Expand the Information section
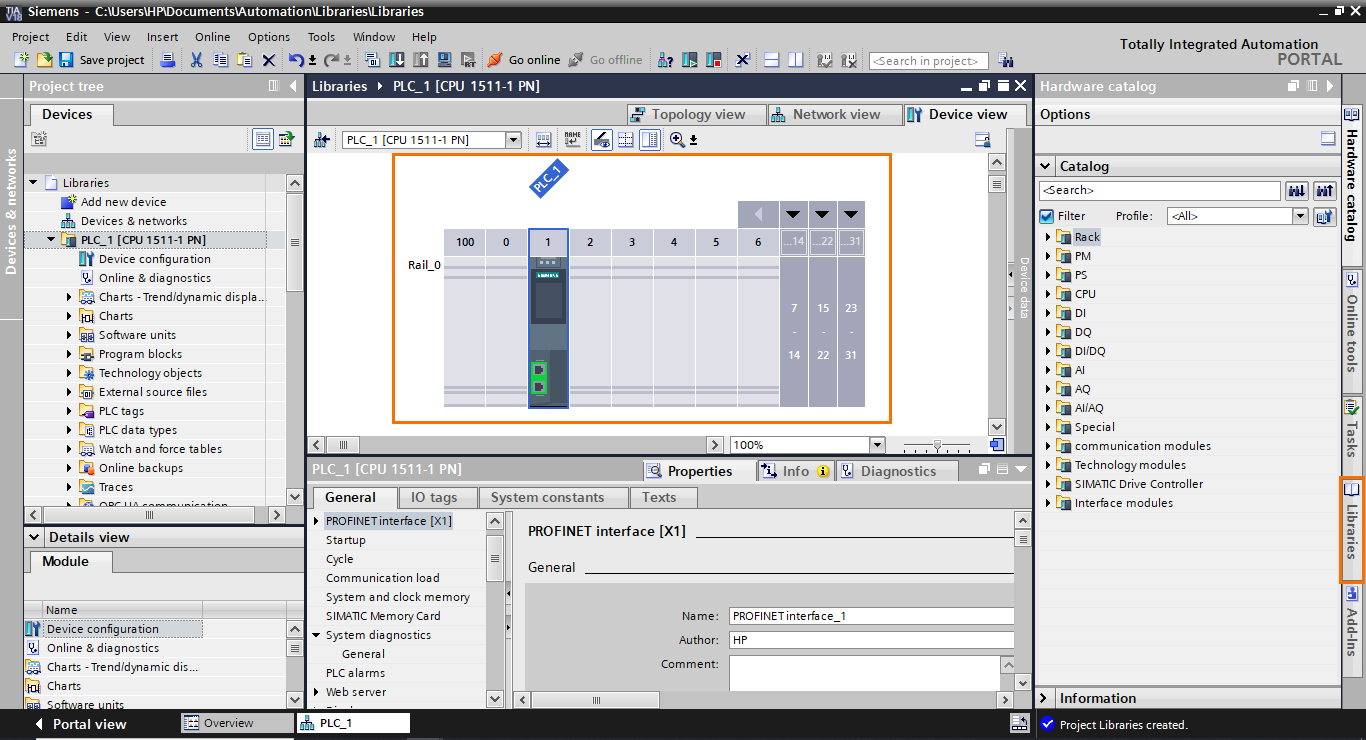 1046,698
